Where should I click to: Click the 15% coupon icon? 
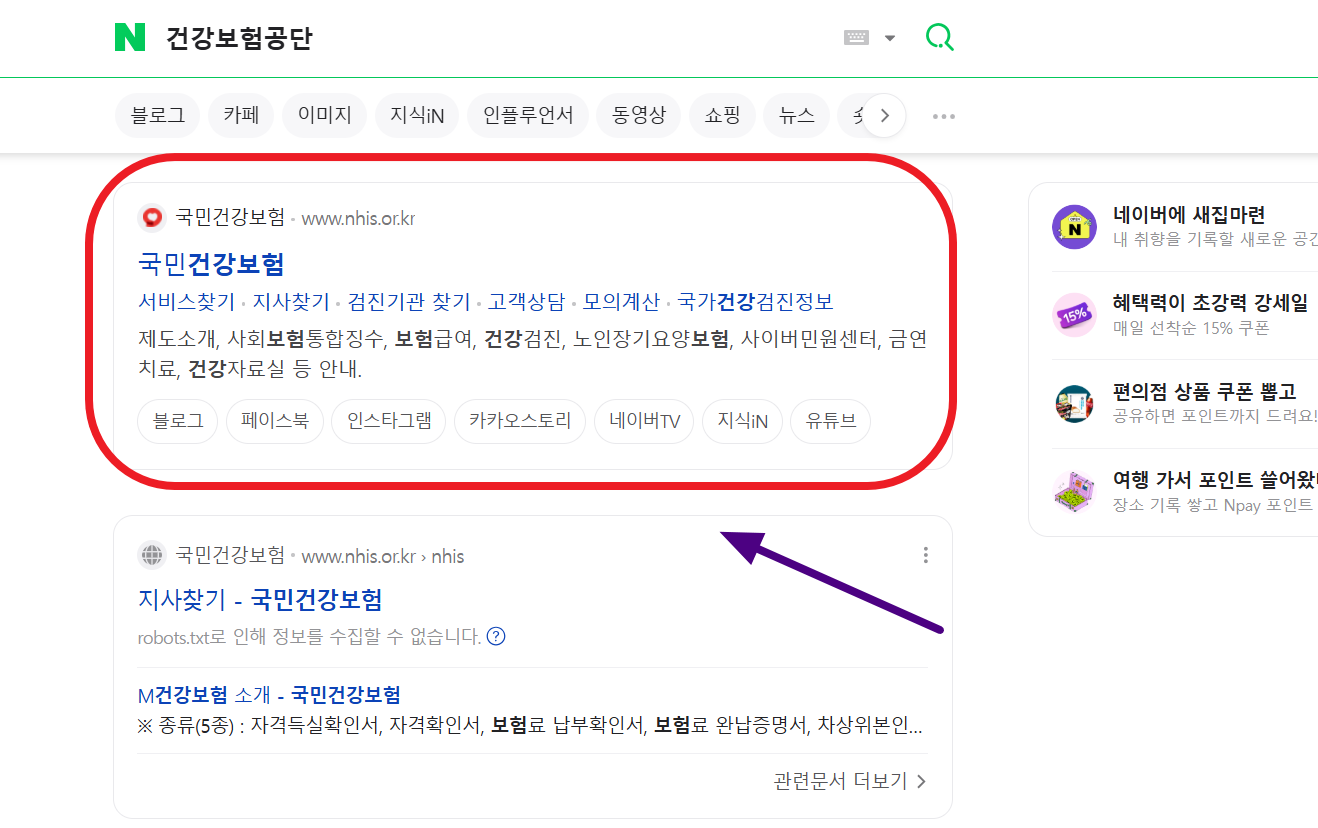tap(1075, 315)
